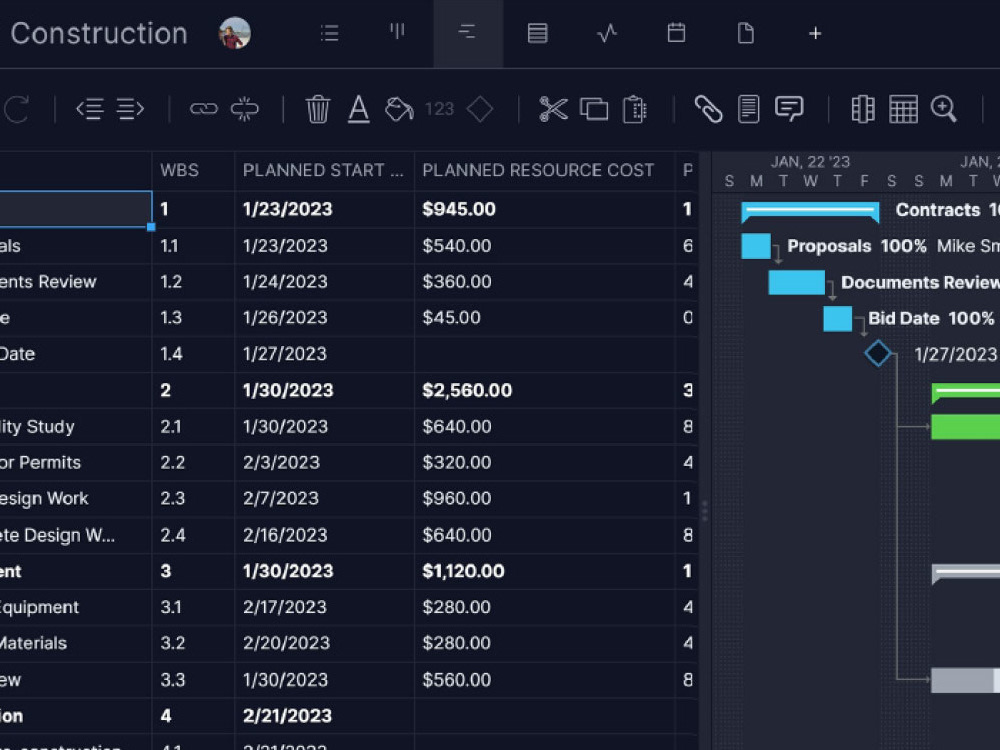Paste with the clipboard icon
This screenshot has width=1000, height=750.
(635, 109)
